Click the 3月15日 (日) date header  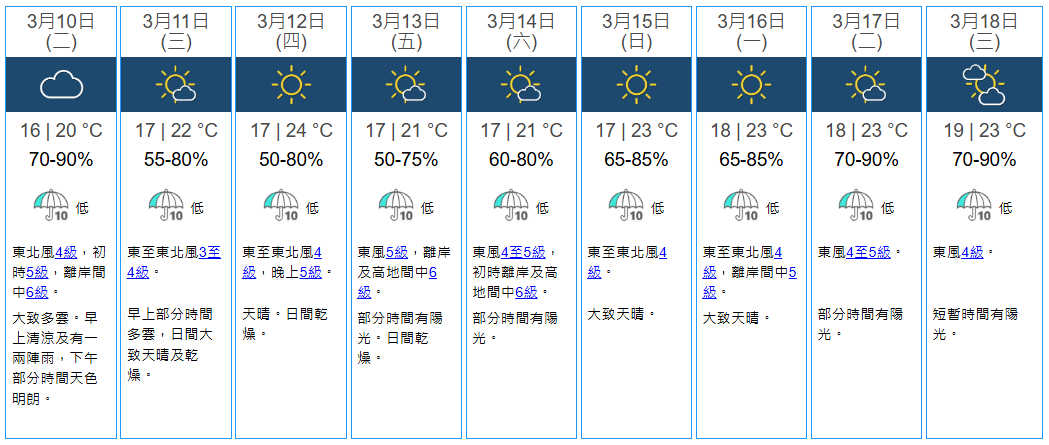pos(636,31)
